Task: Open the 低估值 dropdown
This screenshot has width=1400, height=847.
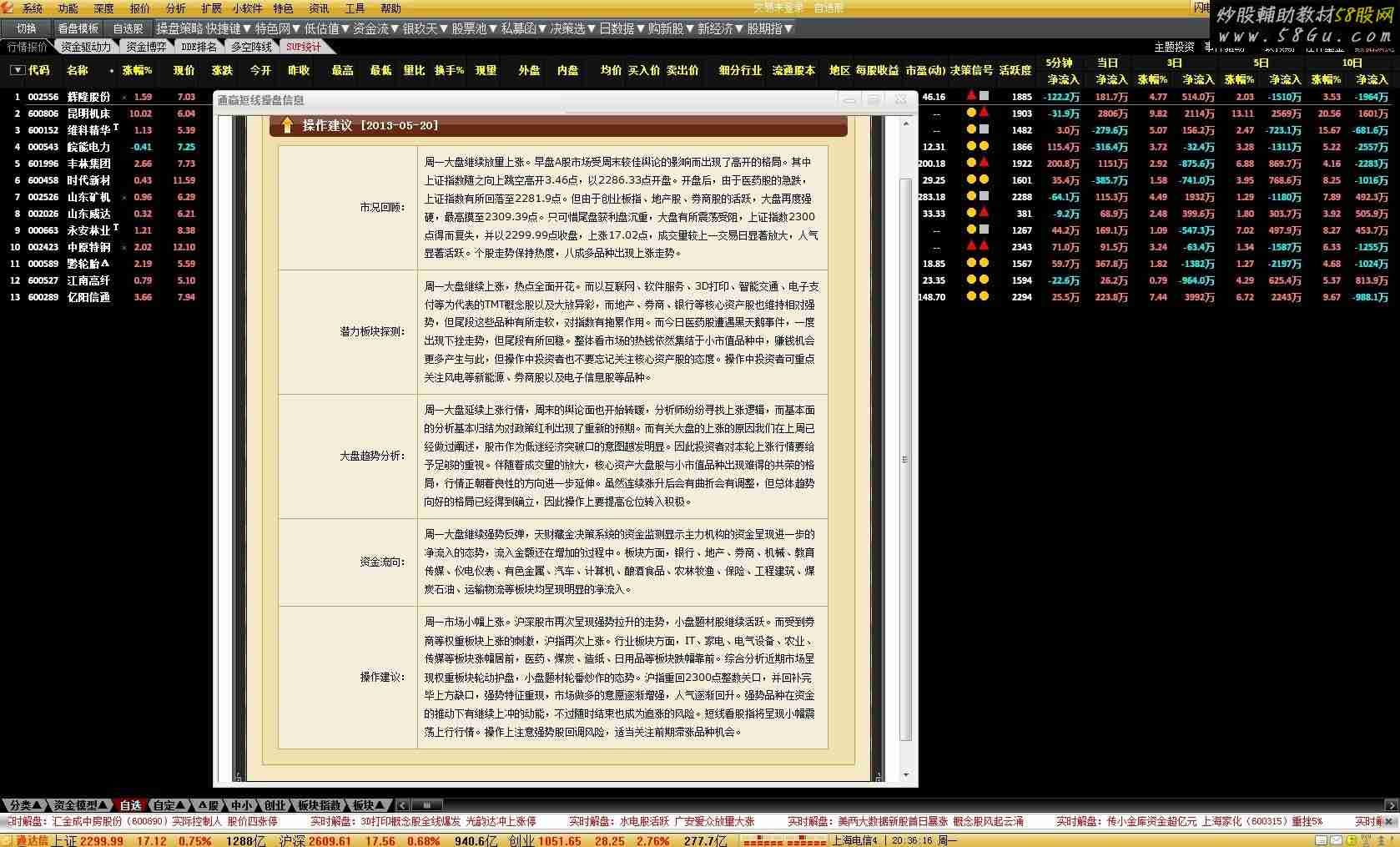Action: point(327,28)
